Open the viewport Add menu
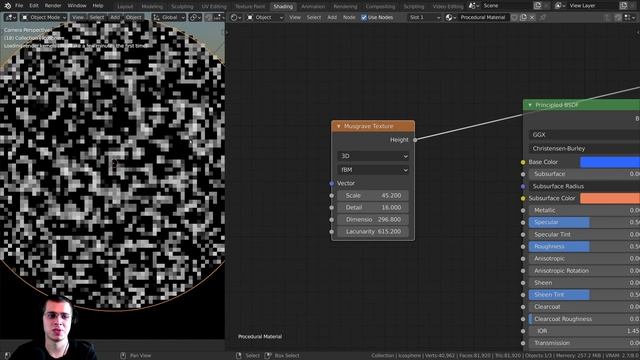The width and height of the screenshot is (640, 360). [115, 18]
